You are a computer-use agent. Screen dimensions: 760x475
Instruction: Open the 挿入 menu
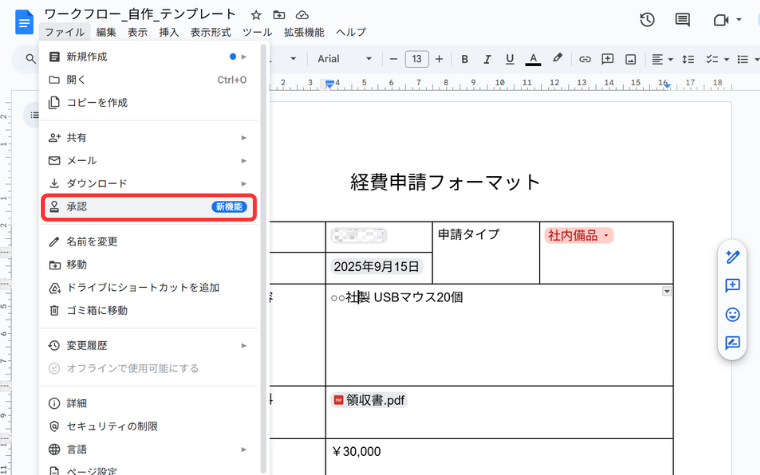click(169, 32)
